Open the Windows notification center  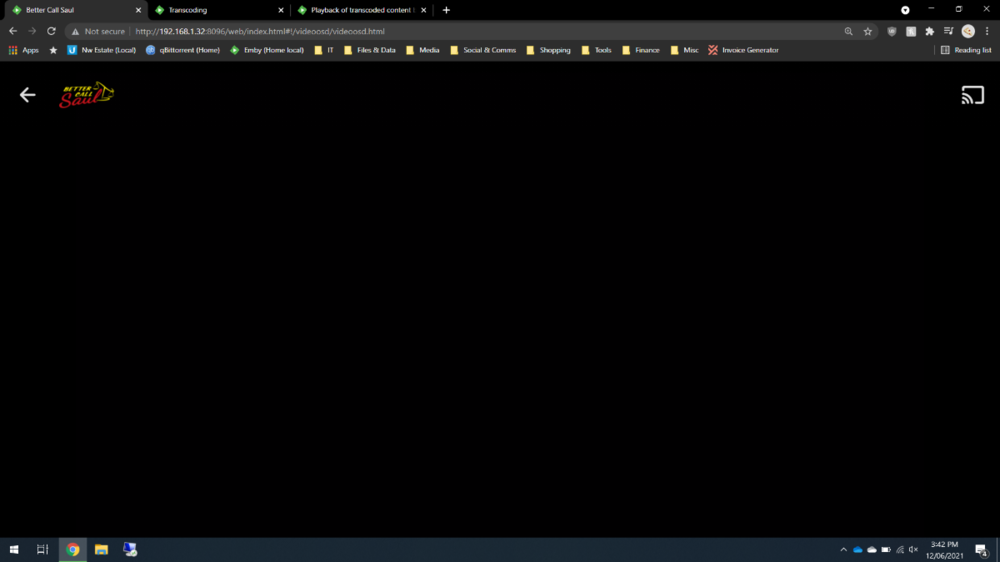pyautogui.click(x=982, y=550)
